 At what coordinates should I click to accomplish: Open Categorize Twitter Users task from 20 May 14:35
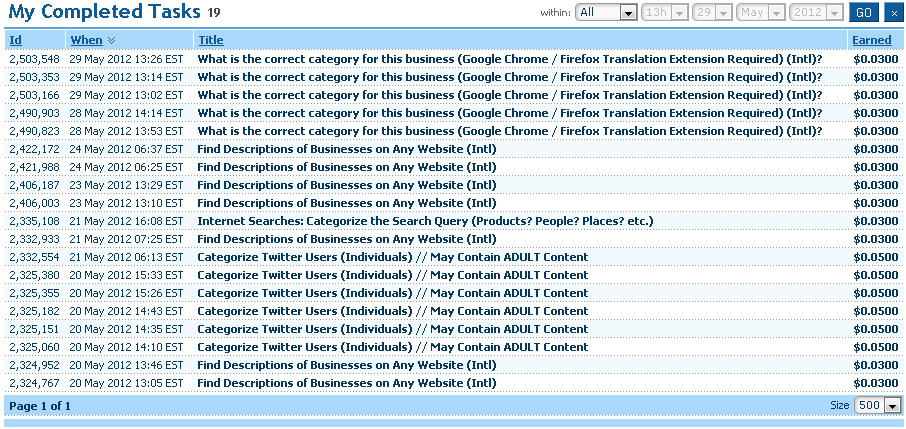click(x=393, y=328)
